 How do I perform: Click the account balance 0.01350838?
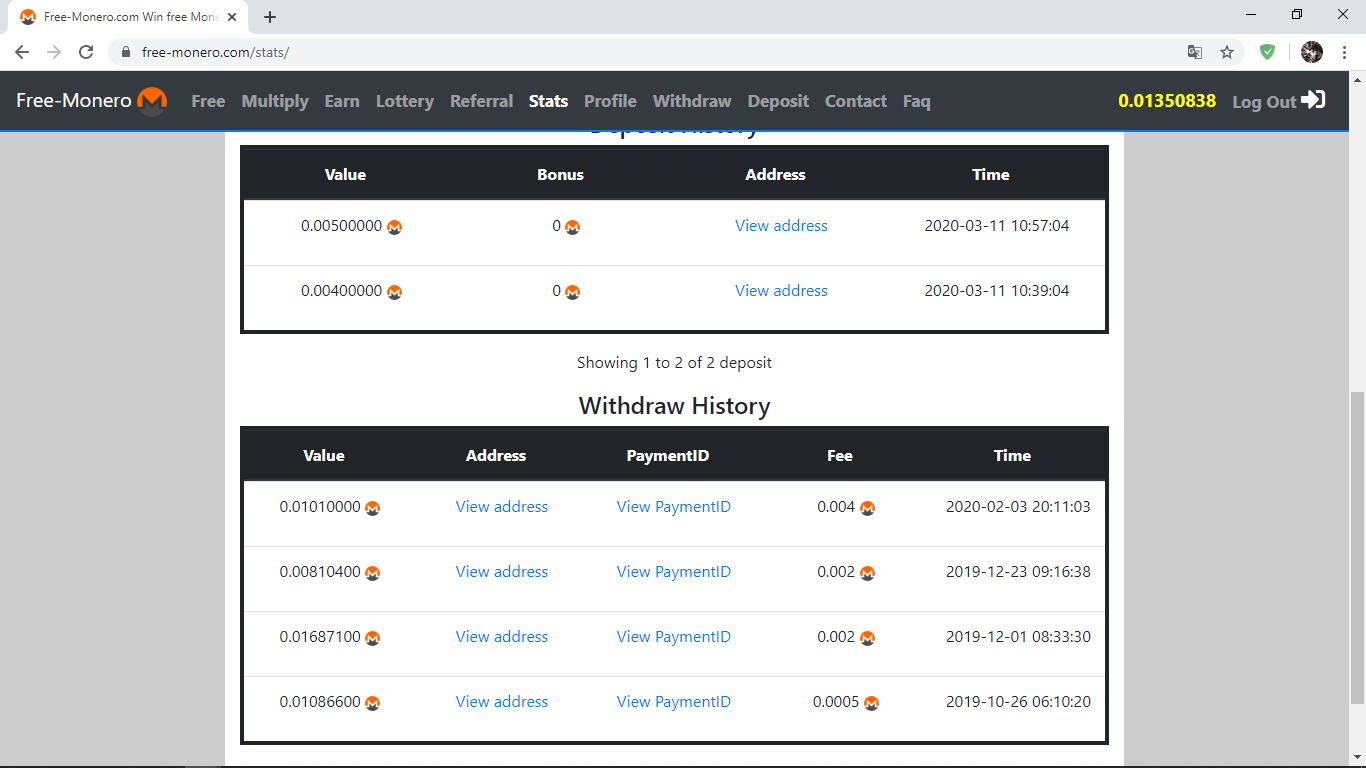(1167, 101)
